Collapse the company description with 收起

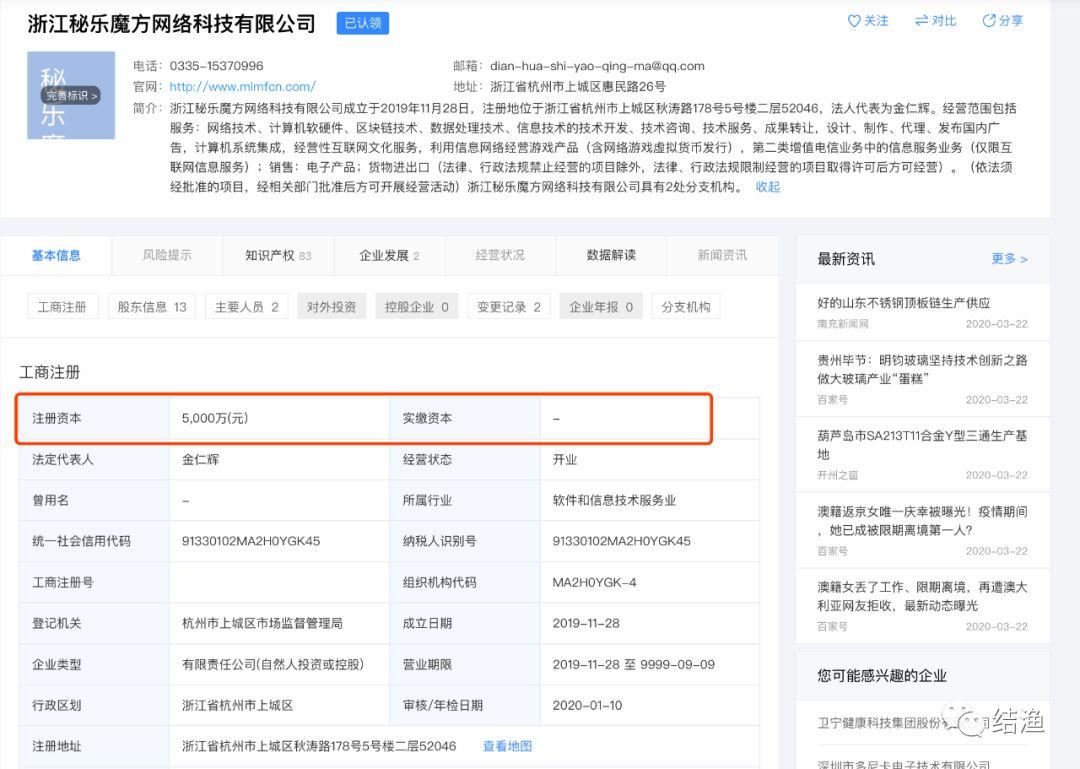(767, 187)
